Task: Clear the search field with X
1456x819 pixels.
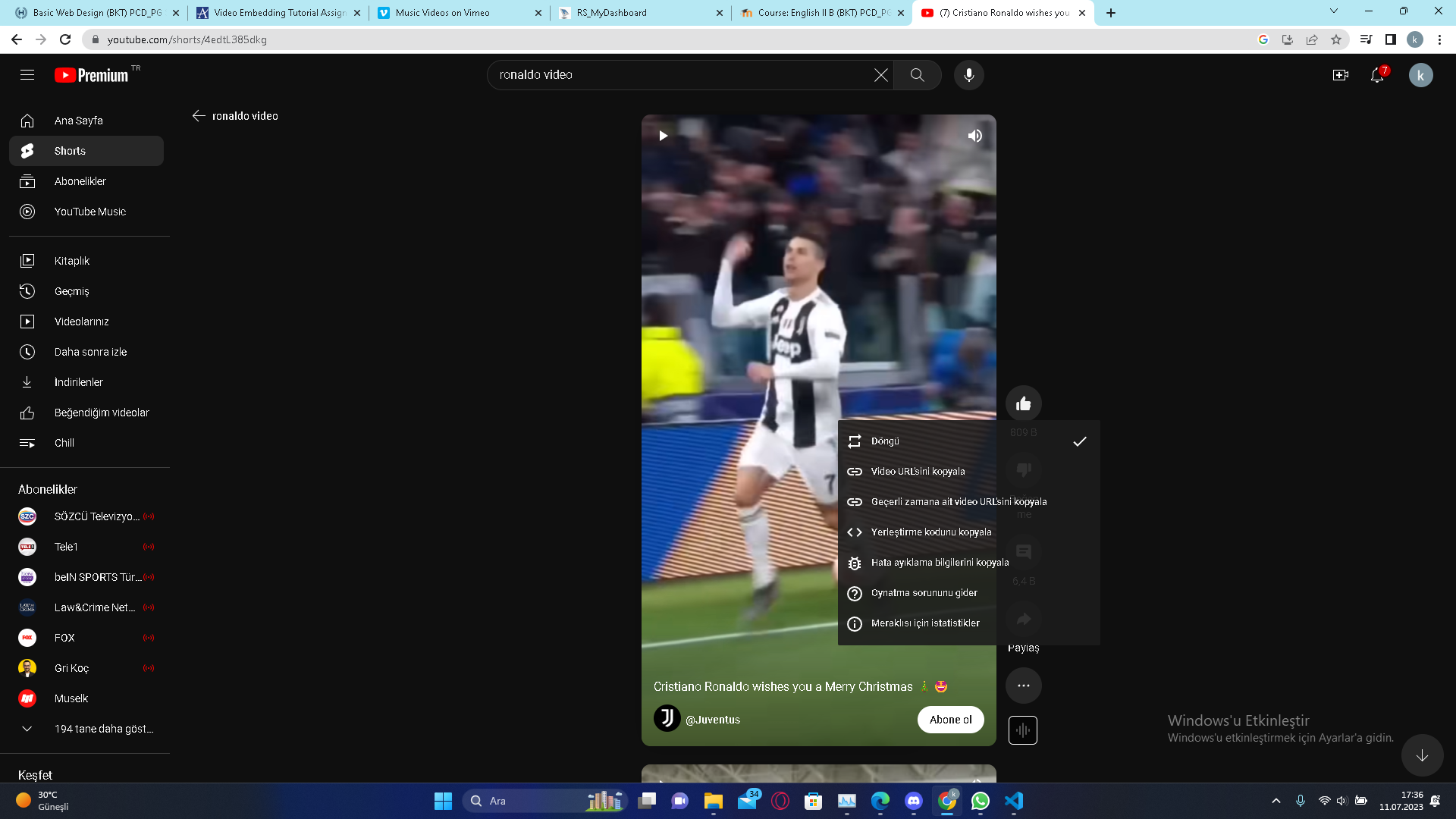Action: click(880, 75)
